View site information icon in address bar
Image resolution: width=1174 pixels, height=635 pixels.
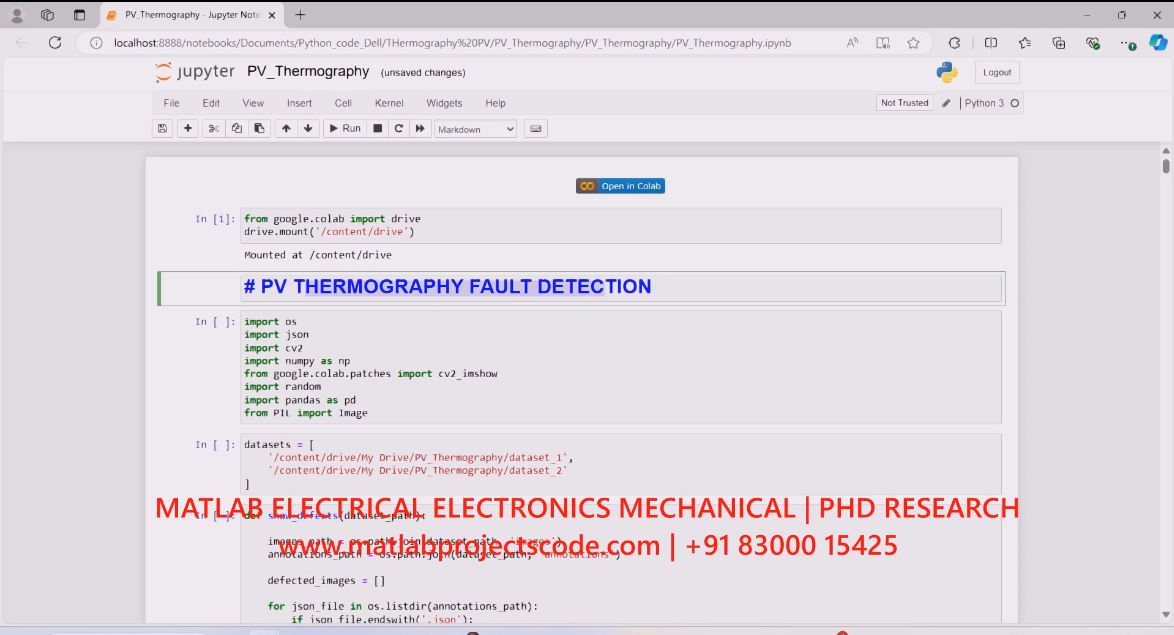96,43
